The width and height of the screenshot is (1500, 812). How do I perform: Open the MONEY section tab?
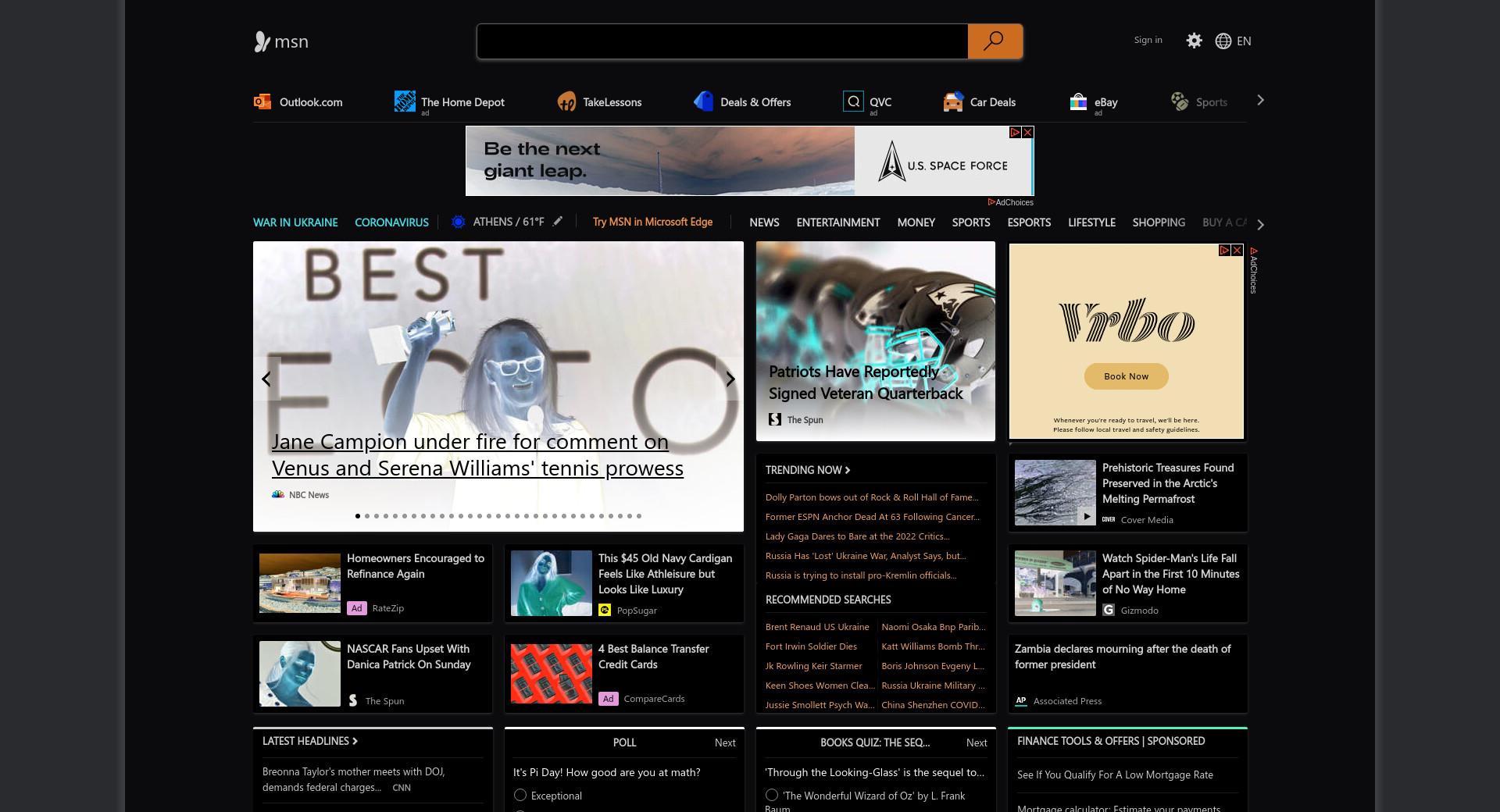[916, 222]
